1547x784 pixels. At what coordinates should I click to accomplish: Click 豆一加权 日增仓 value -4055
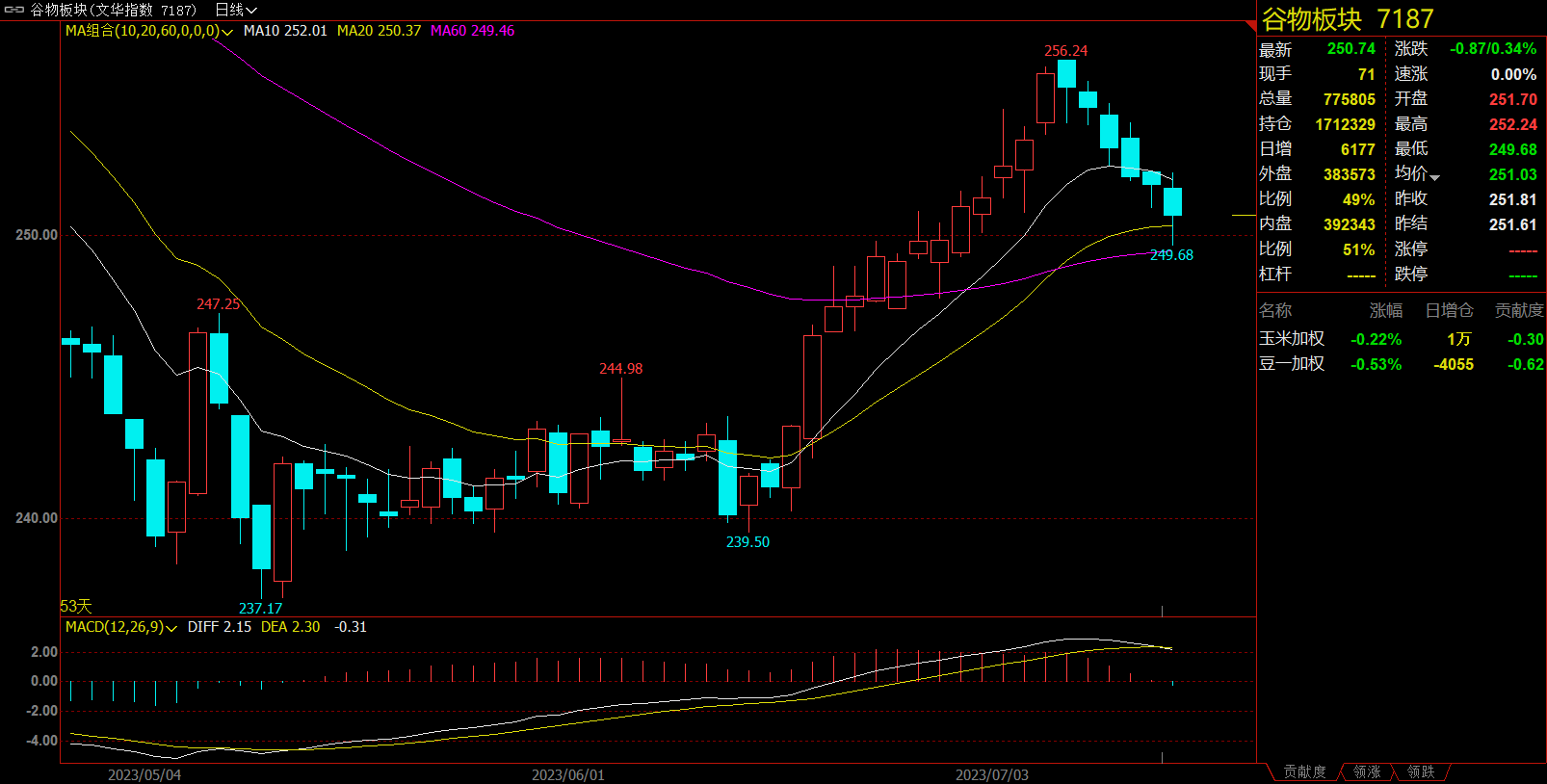1454,364
